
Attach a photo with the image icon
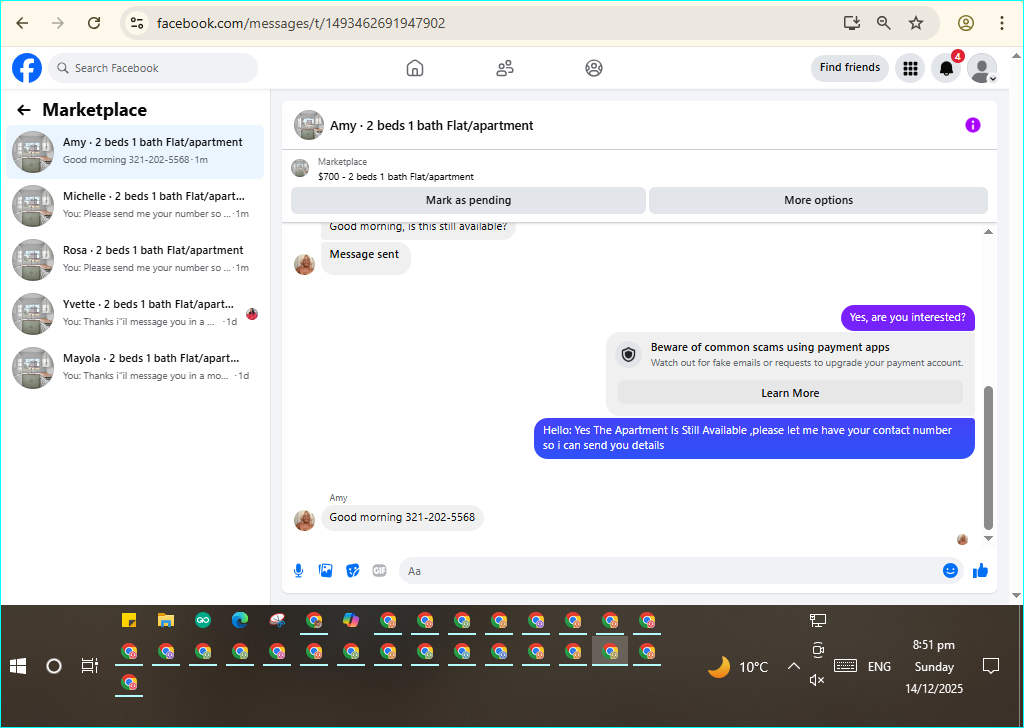pos(325,571)
